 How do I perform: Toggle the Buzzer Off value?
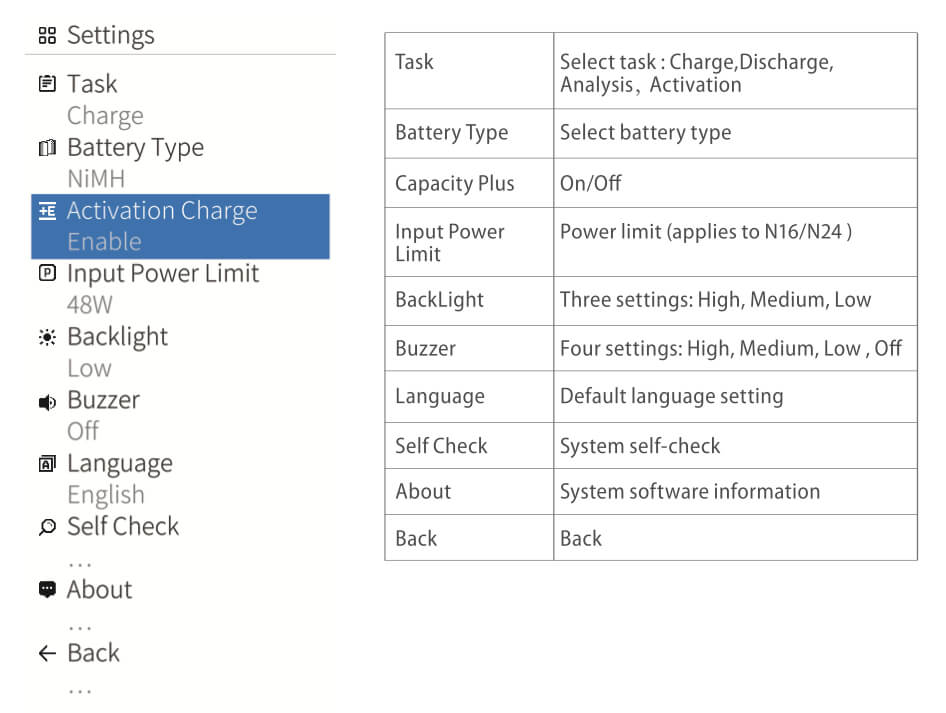click(83, 431)
